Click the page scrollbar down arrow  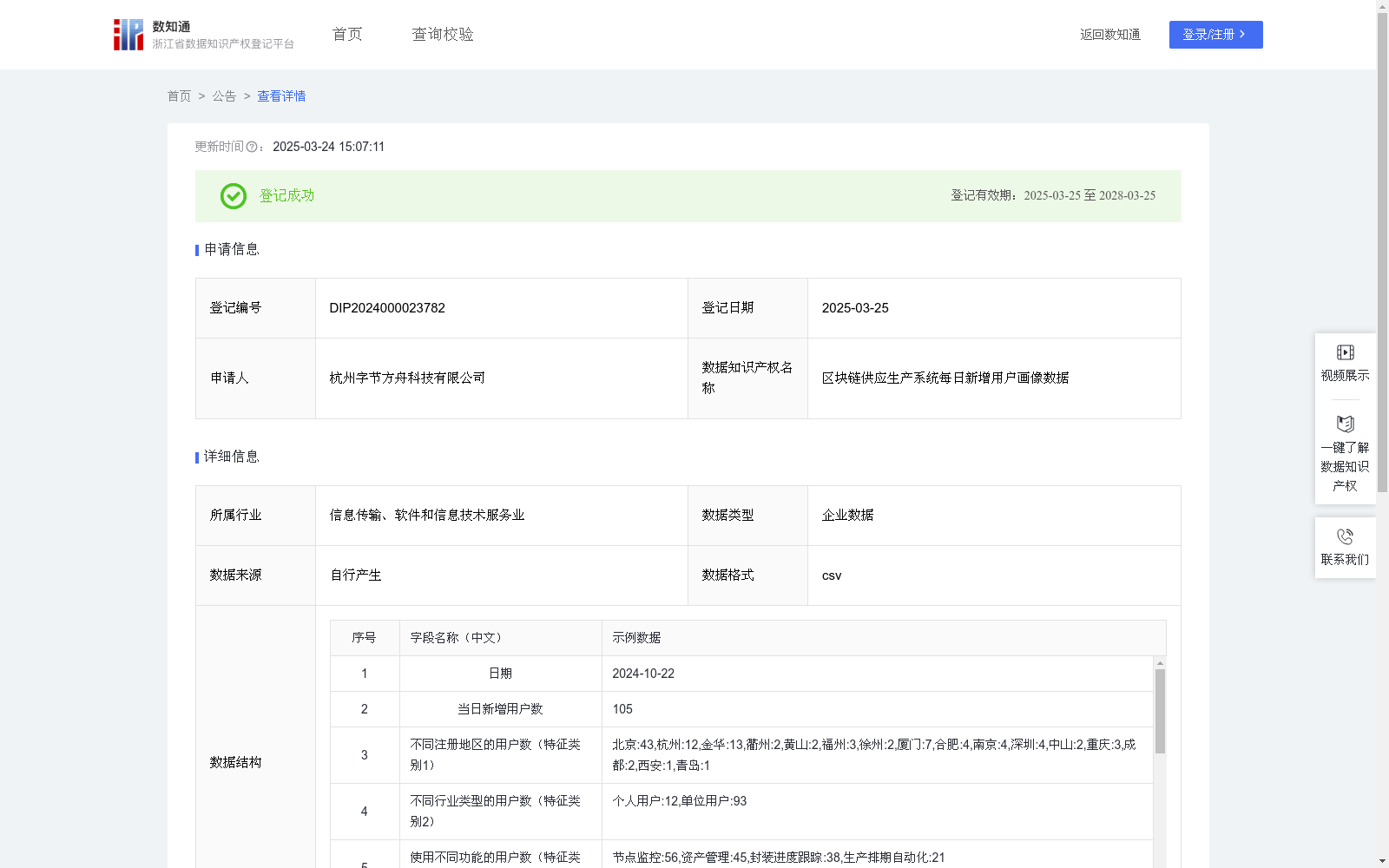(1382, 861)
